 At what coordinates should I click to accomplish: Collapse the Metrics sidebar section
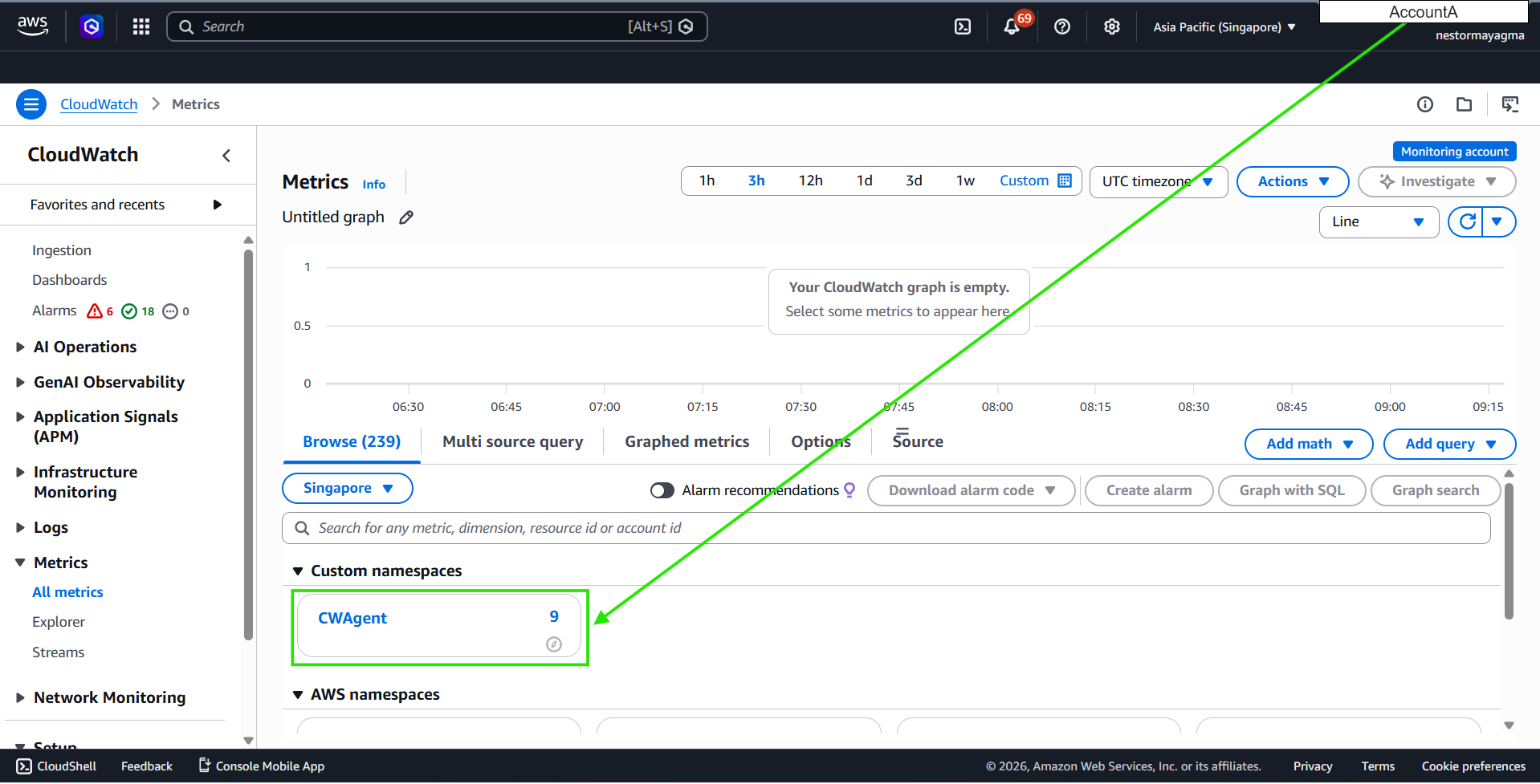[20, 563]
